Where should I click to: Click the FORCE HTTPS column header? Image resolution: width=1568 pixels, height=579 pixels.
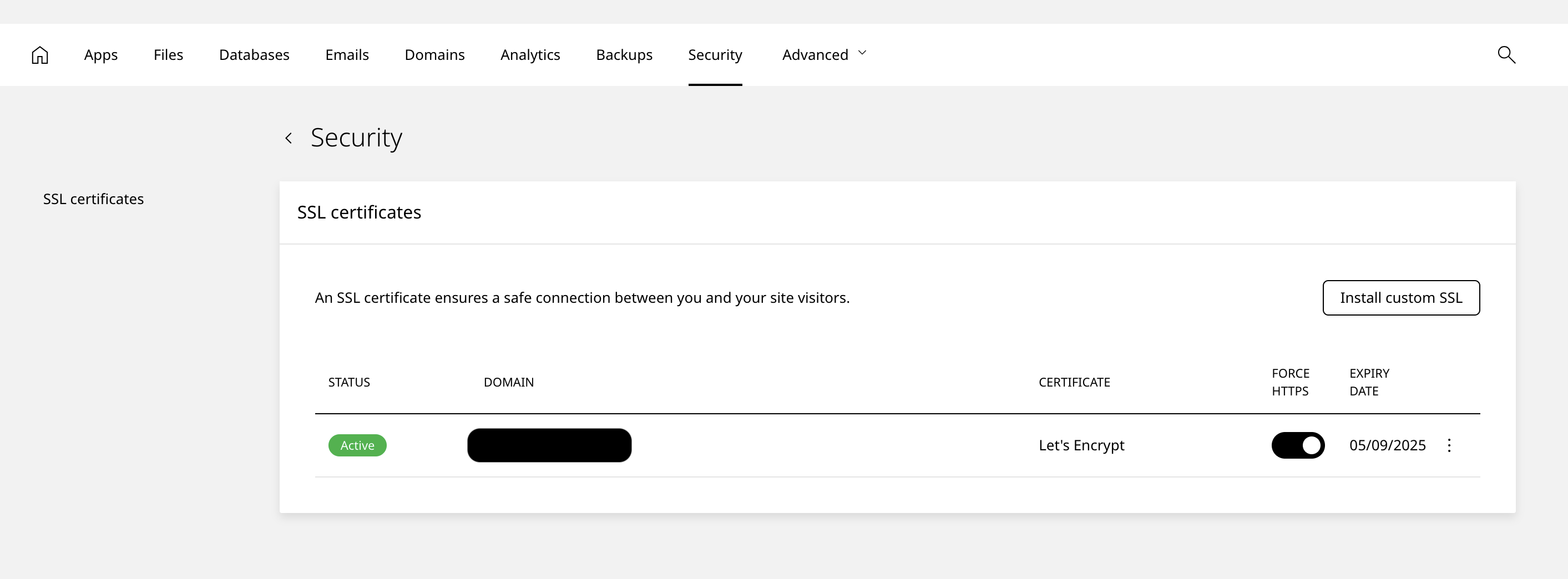(1290, 382)
